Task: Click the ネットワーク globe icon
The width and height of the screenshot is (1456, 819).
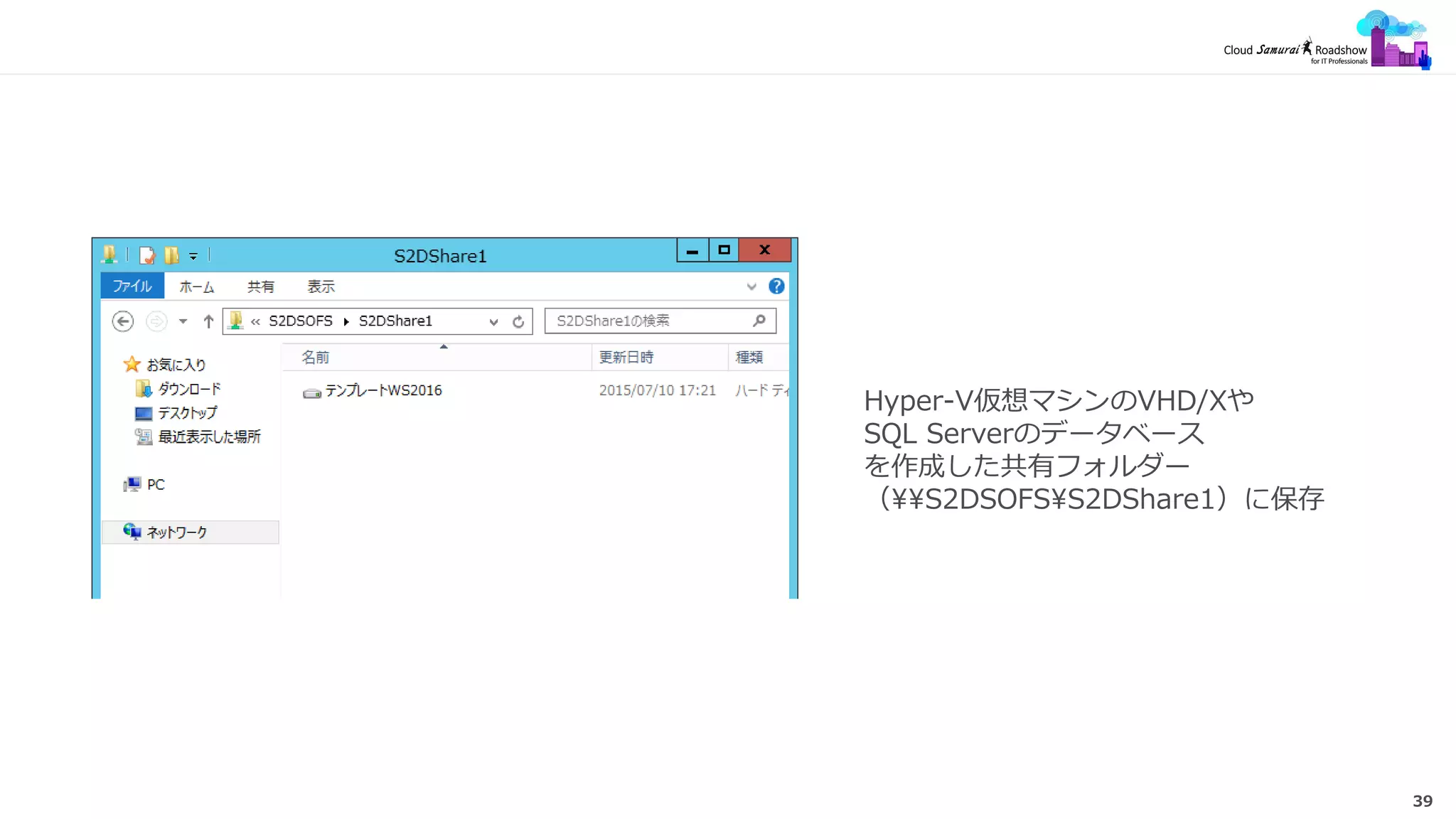Action: (x=132, y=532)
